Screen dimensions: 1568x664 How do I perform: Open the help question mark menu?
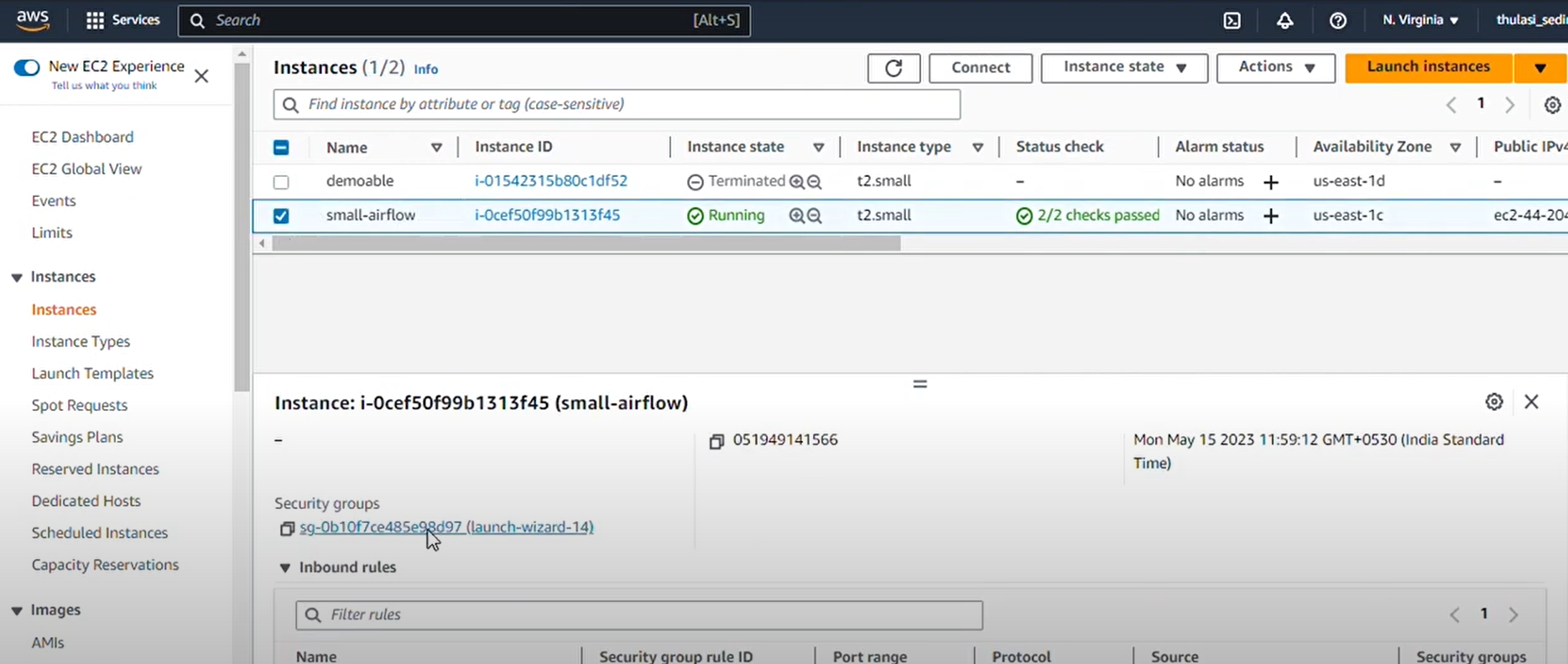pos(1338,21)
